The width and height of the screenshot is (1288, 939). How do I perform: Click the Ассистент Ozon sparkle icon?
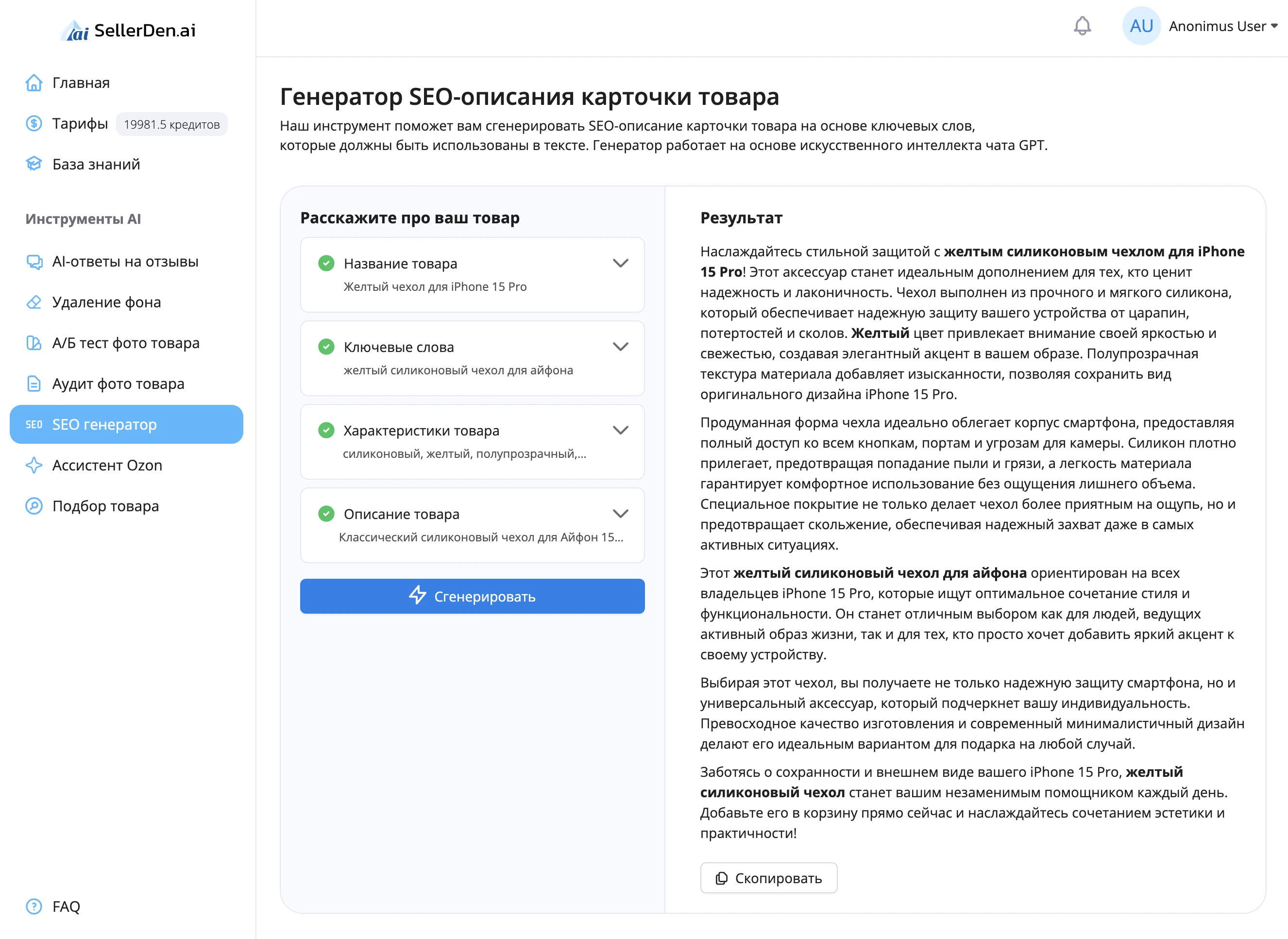point(34,465)
